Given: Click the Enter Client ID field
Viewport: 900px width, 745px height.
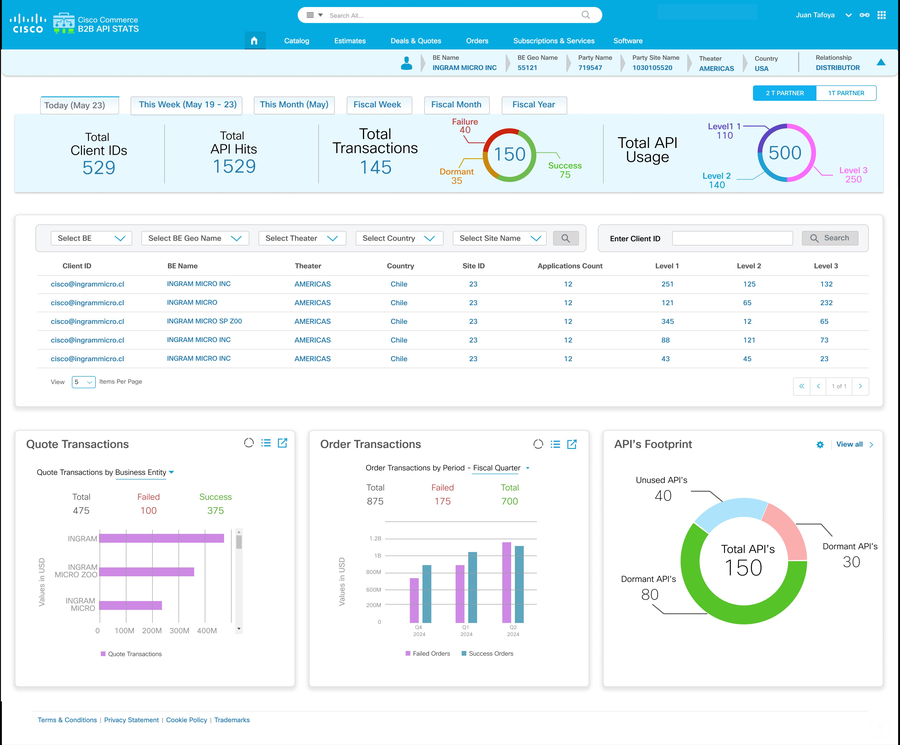Looking at the screenshot, I should (732, 238).
